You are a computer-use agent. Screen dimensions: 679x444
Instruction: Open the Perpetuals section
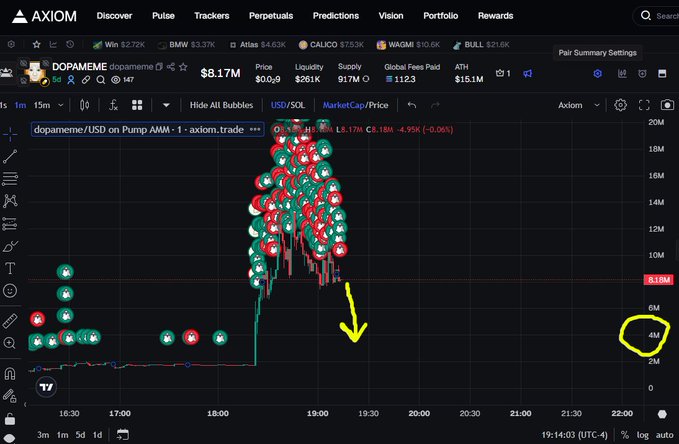271,16
